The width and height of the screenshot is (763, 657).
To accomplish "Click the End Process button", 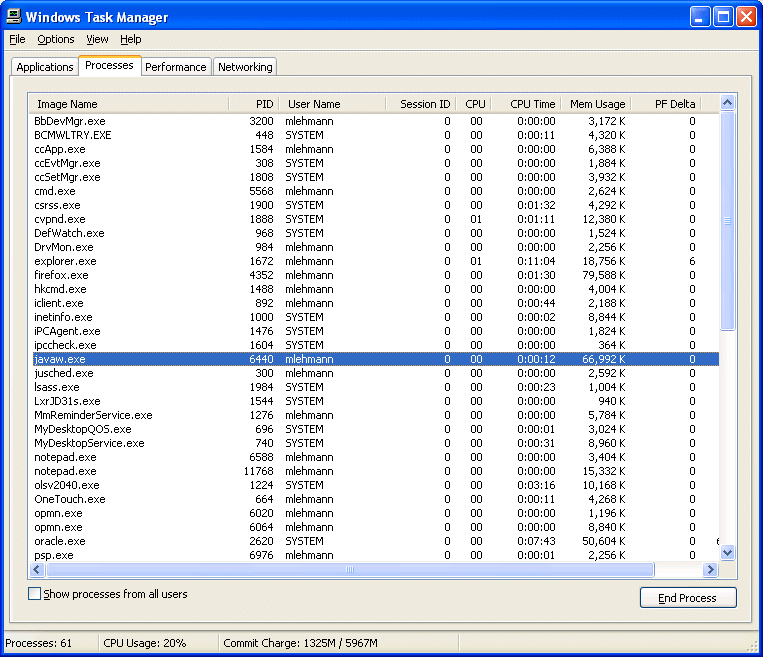I will (x=688, y=598).
